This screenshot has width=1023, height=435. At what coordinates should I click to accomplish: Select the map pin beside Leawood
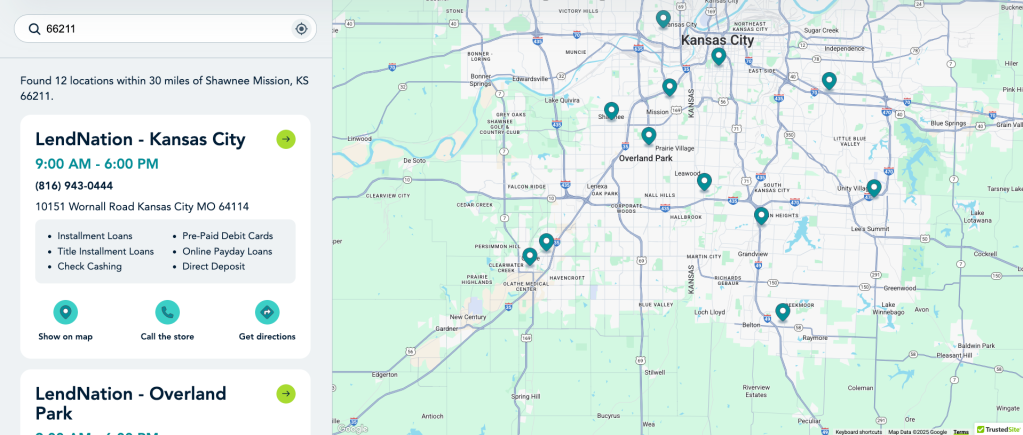coord(704,181)
